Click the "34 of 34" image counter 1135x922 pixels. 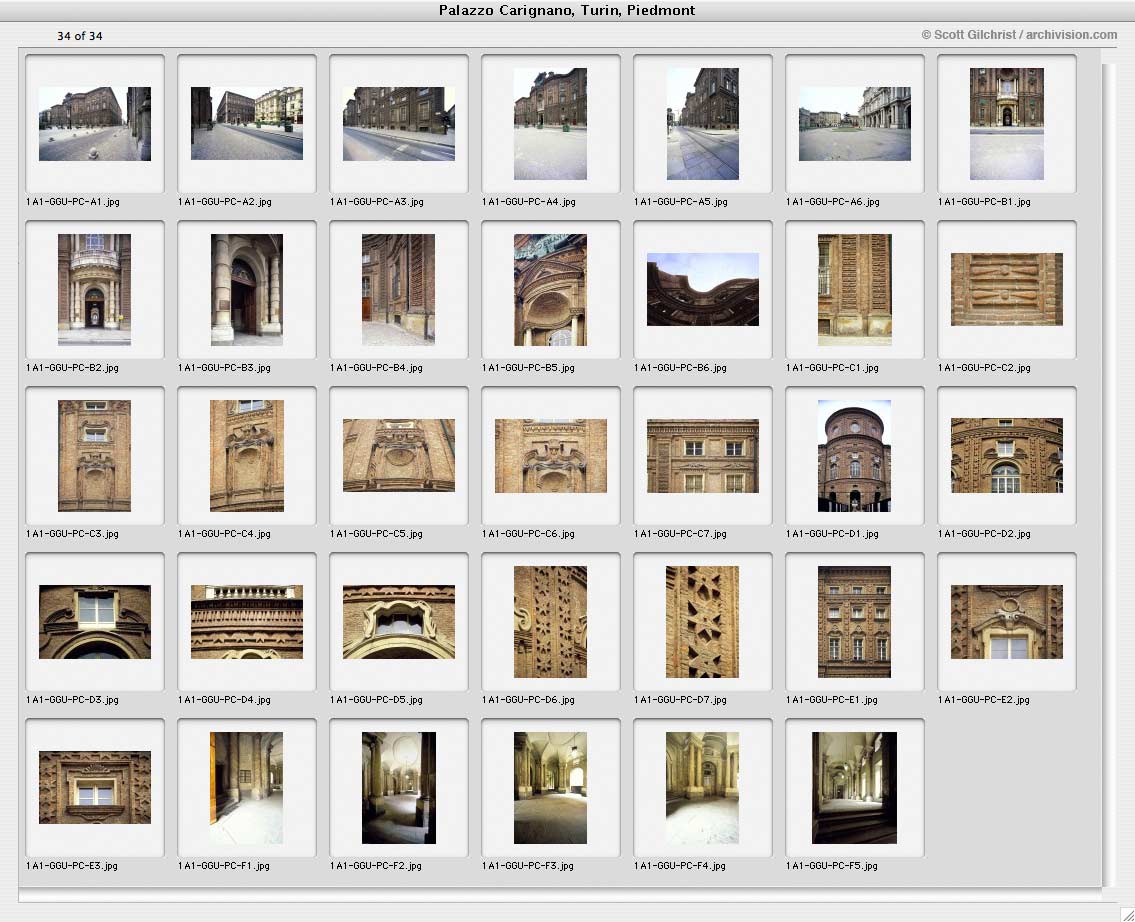pyautogui.click(x=80, y=36)
